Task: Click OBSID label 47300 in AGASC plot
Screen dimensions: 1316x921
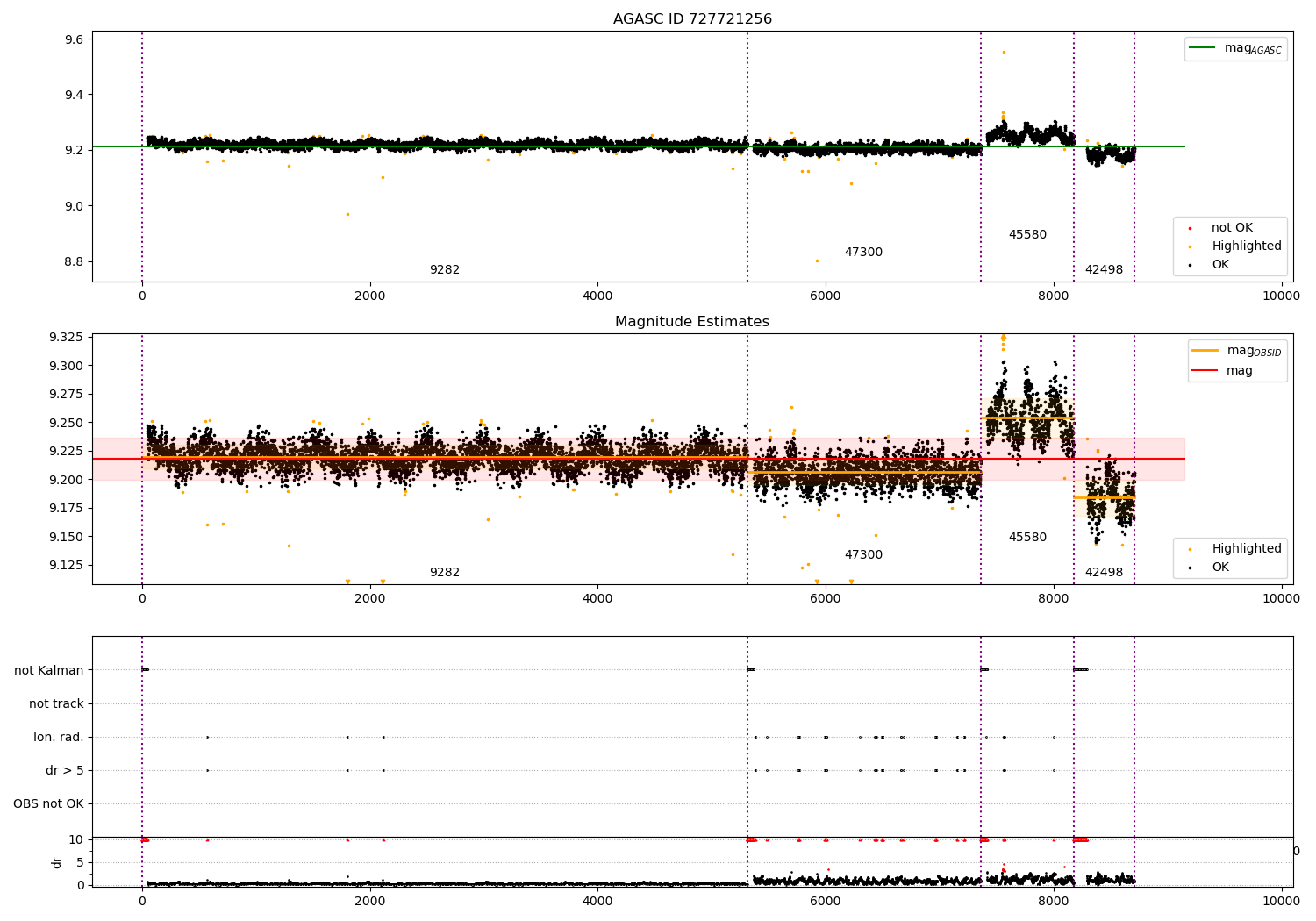Action: click(863, 253)
